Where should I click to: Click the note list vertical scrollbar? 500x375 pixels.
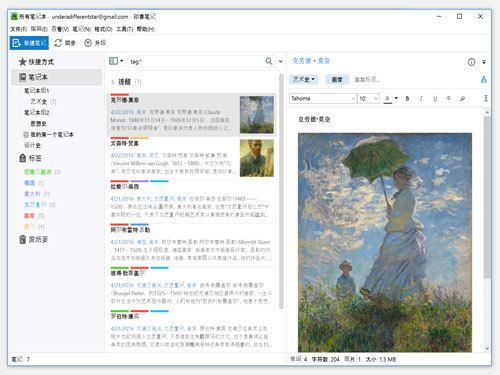coord(281,192)
